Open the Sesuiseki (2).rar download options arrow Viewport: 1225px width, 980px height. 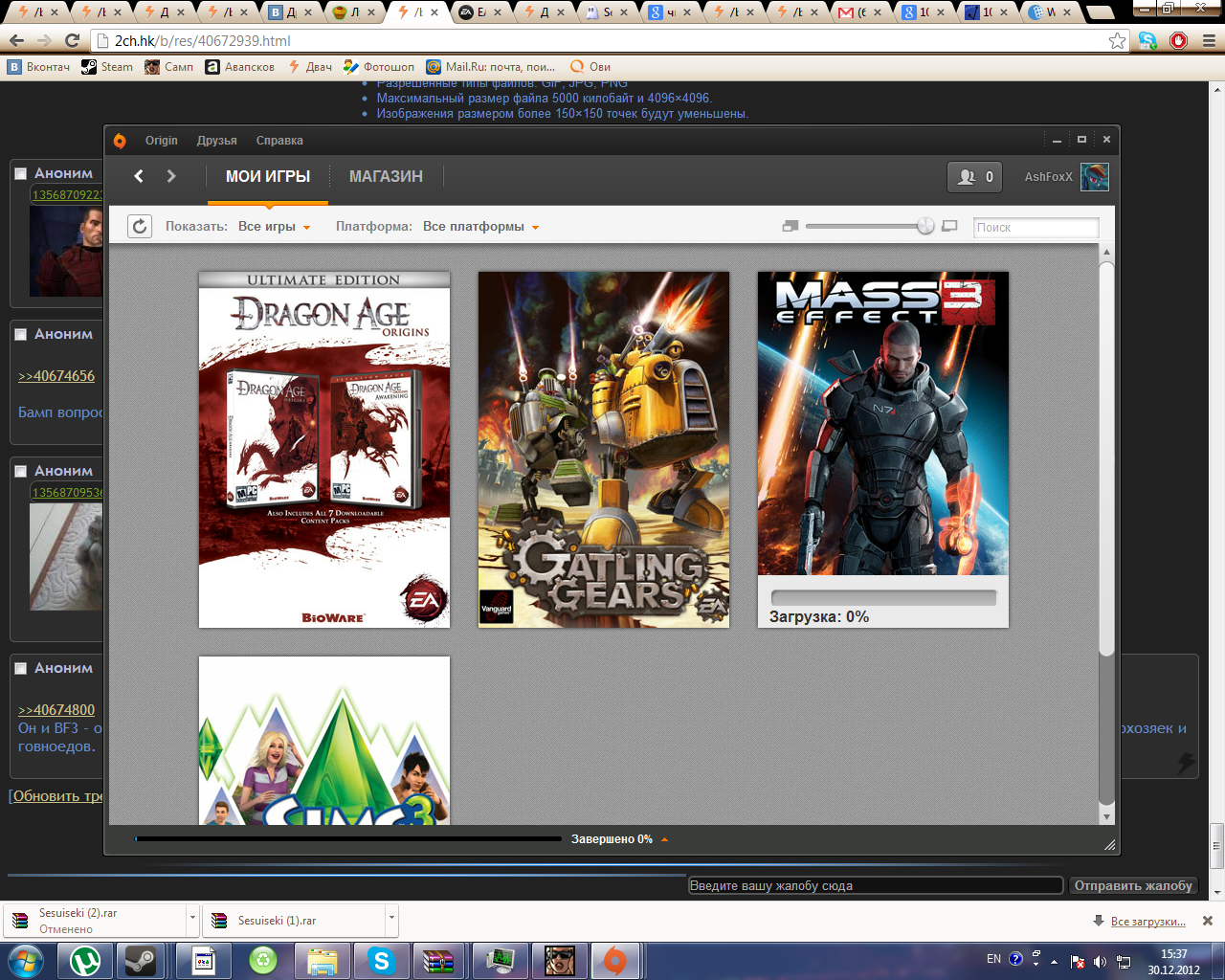[192, 918]
